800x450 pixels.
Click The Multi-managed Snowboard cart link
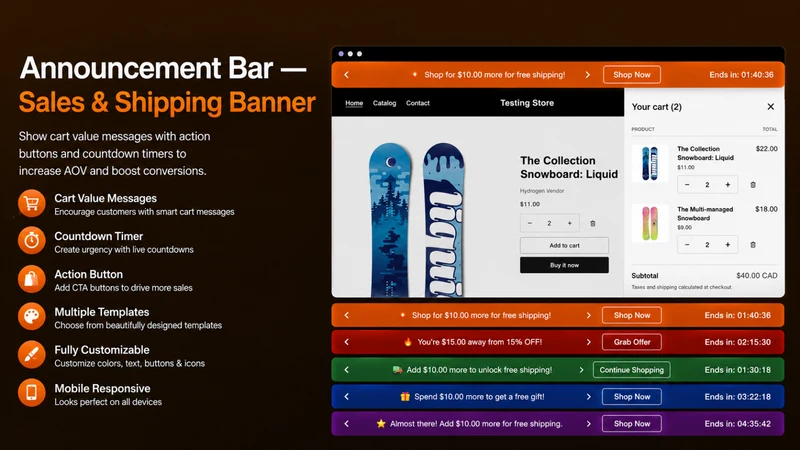[x=705, y=214]
